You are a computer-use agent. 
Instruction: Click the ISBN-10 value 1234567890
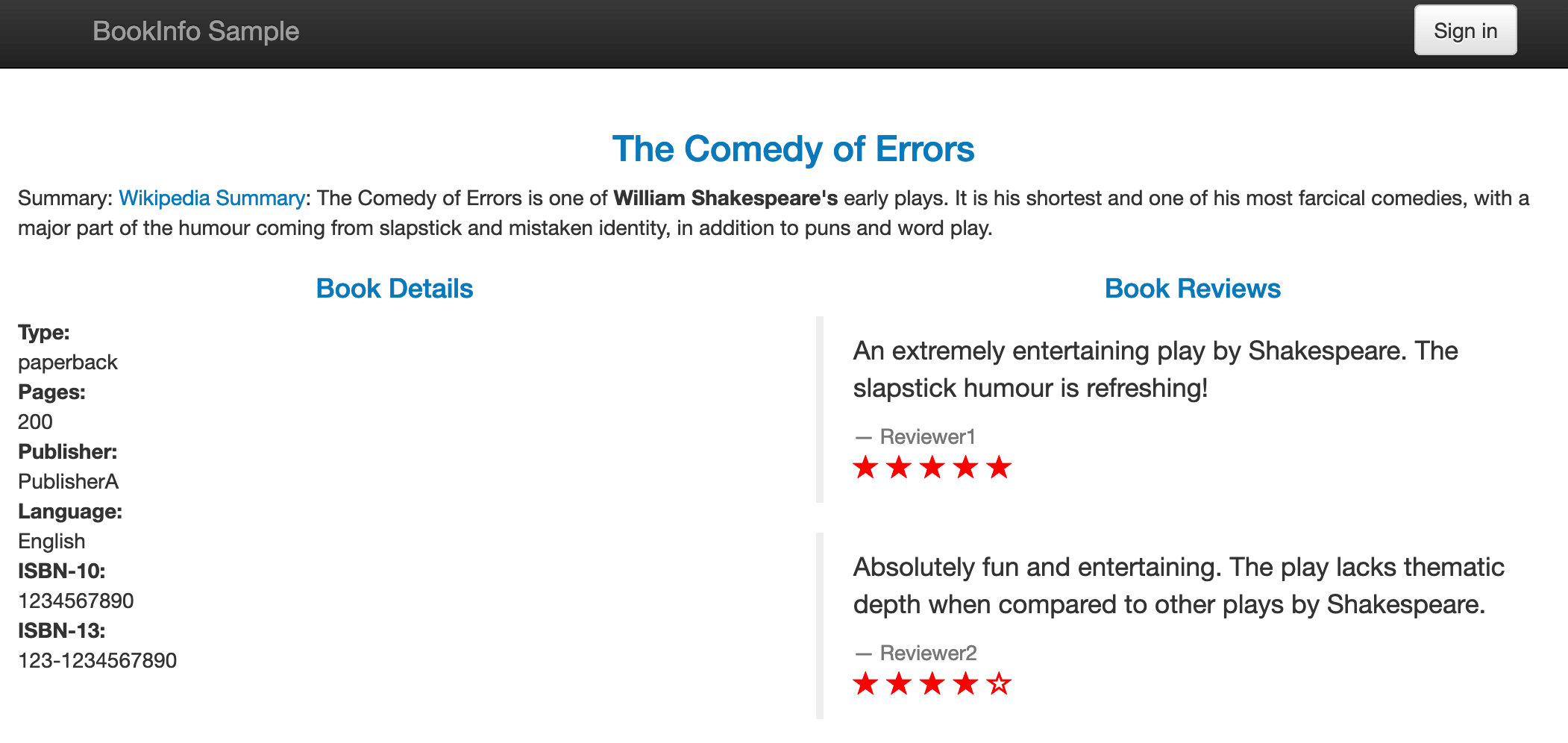coord(76,601)
